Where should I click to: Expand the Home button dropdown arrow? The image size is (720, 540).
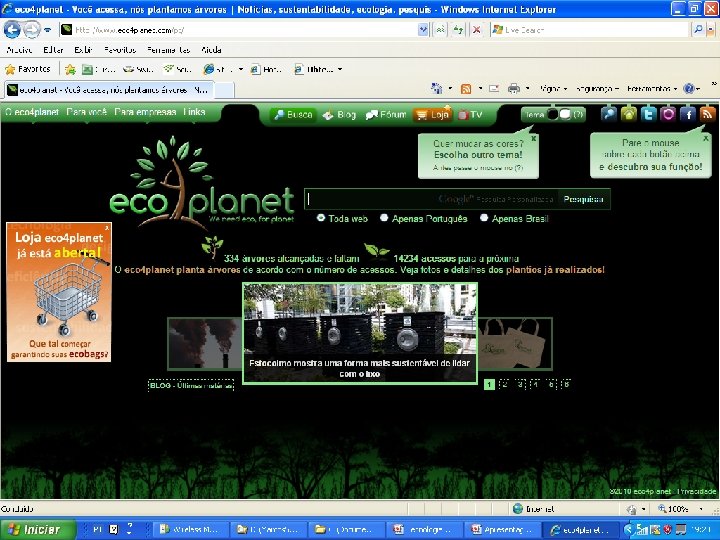tap(450, 88)
